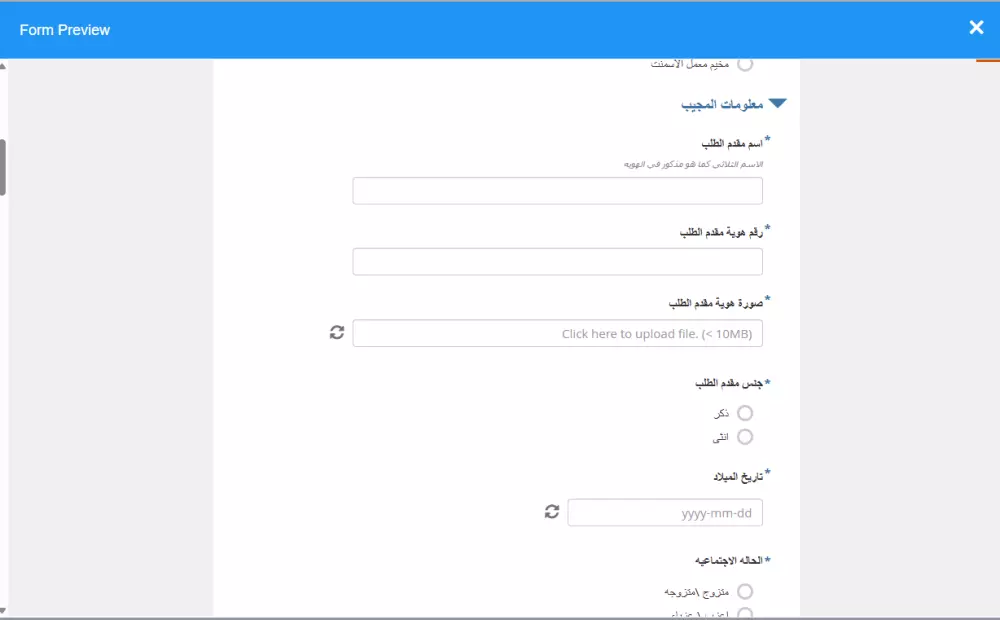Click the refresh icon beside the birth date field
This screenshot has height=620, width=1000.
click(x=551, y=511)
